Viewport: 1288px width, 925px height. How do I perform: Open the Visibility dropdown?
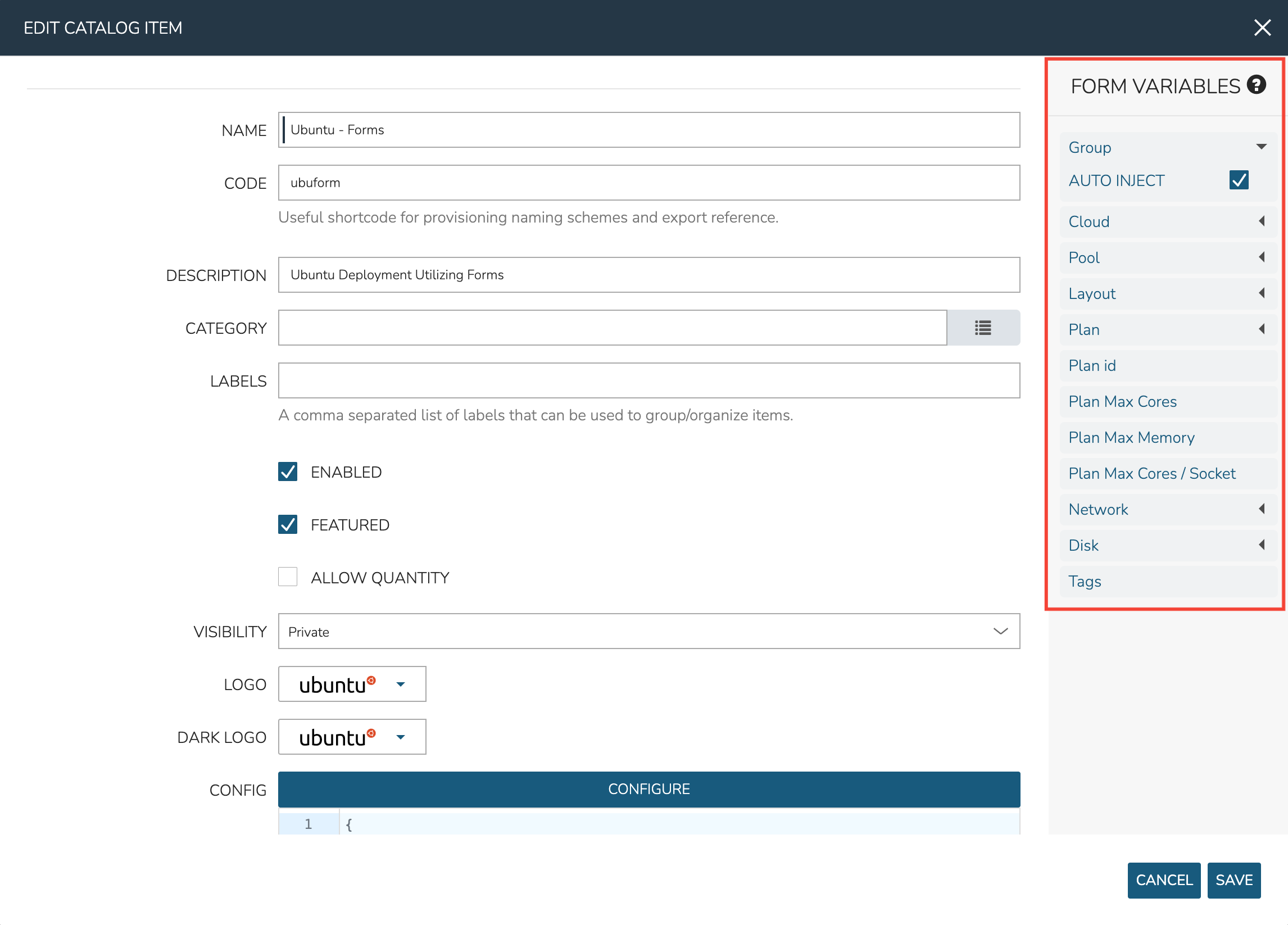click(648, 632)
